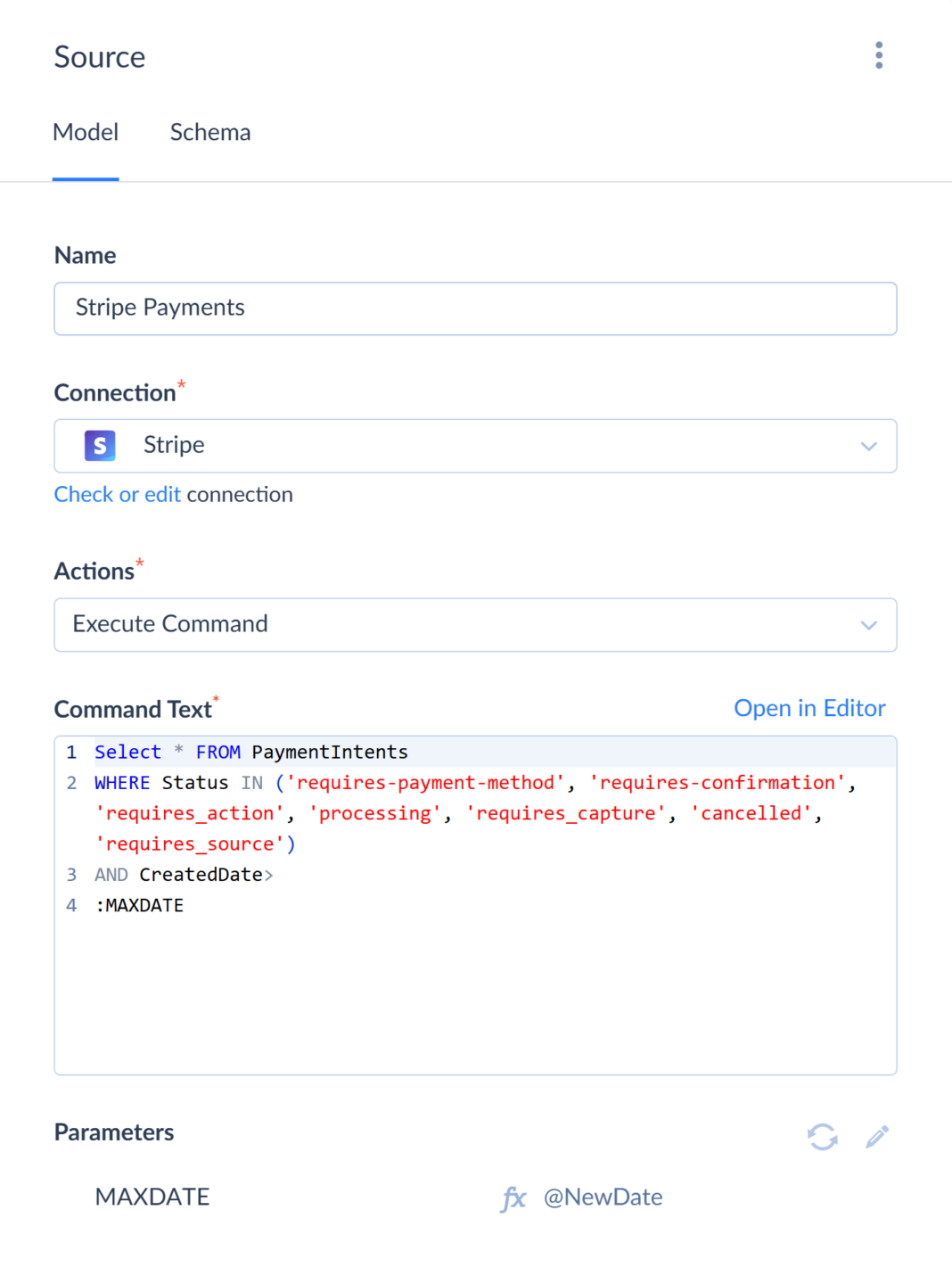Screen dimensions: 952x1284
Task: Switch to the Schema tab
Action: click(210, 133)
